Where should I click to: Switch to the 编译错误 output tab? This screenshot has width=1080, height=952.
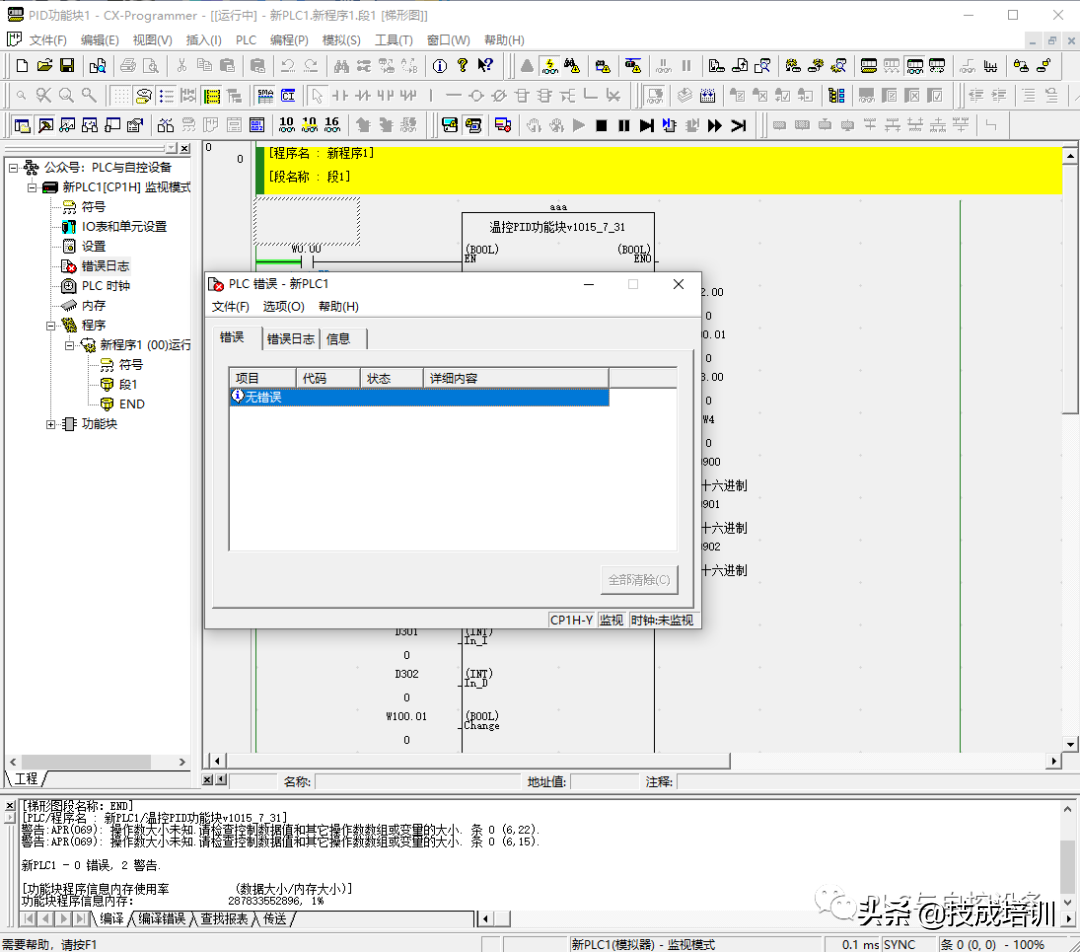pos(162,918)
